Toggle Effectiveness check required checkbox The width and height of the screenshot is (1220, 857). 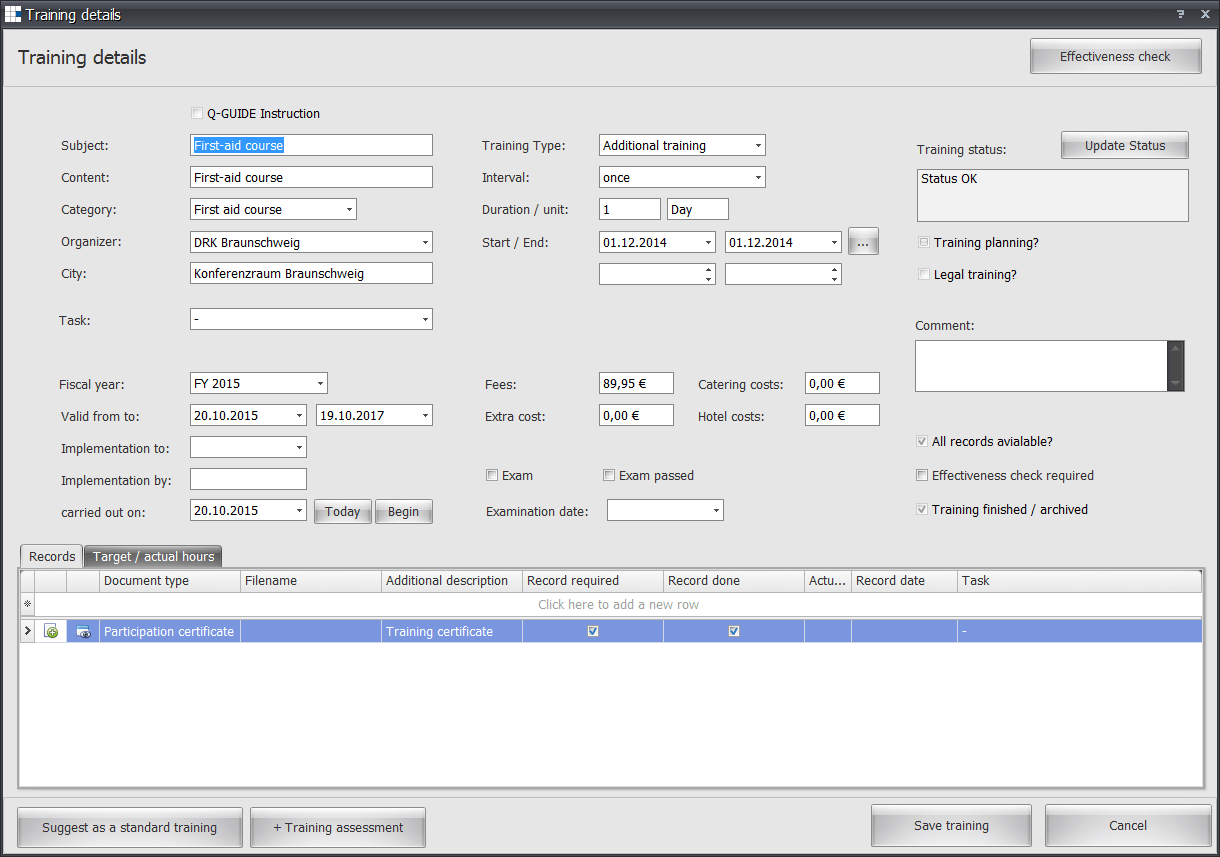pyautogui.click(x=923, y=476)
